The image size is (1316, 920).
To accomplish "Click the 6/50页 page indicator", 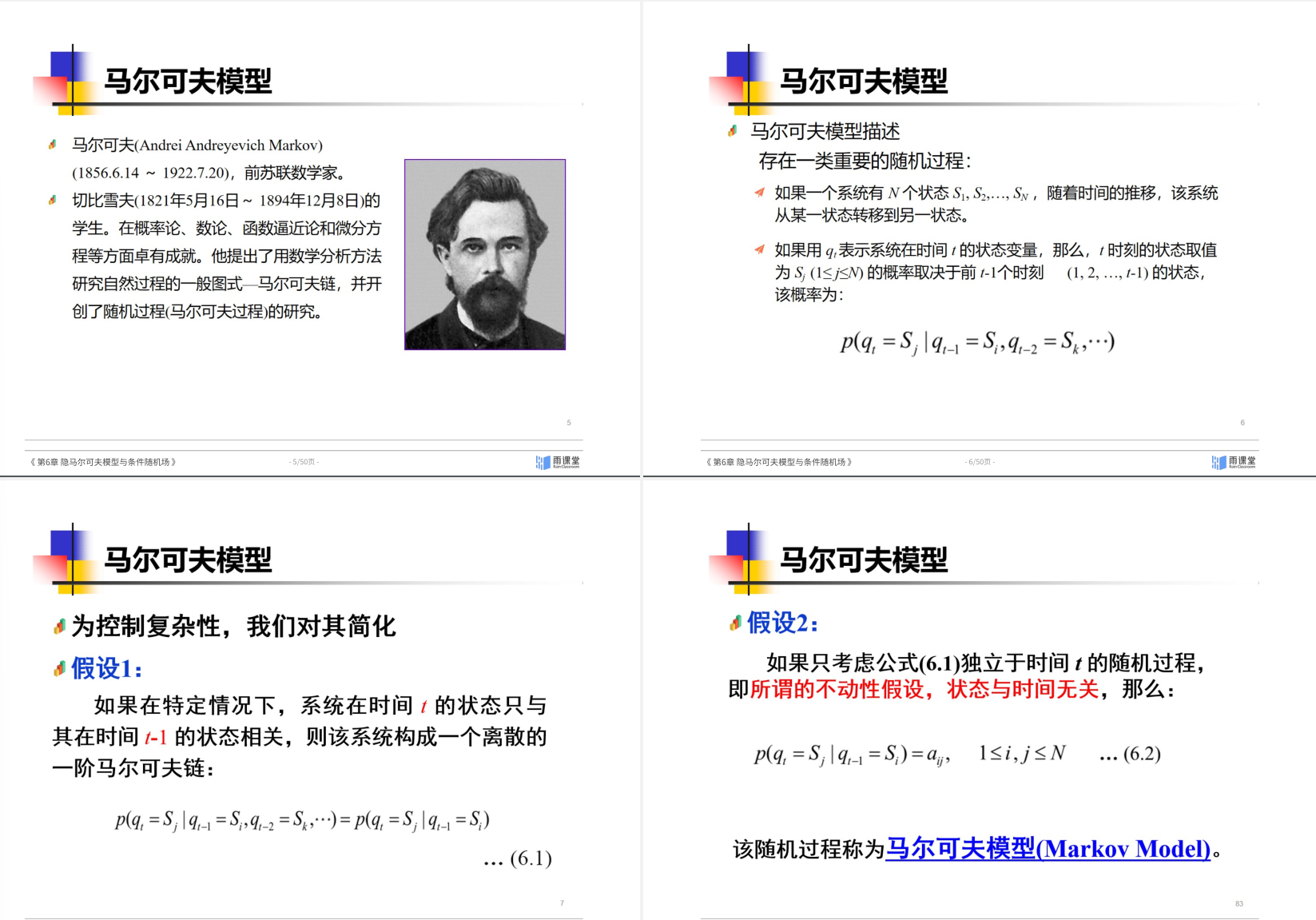I will tap(980, 462).
